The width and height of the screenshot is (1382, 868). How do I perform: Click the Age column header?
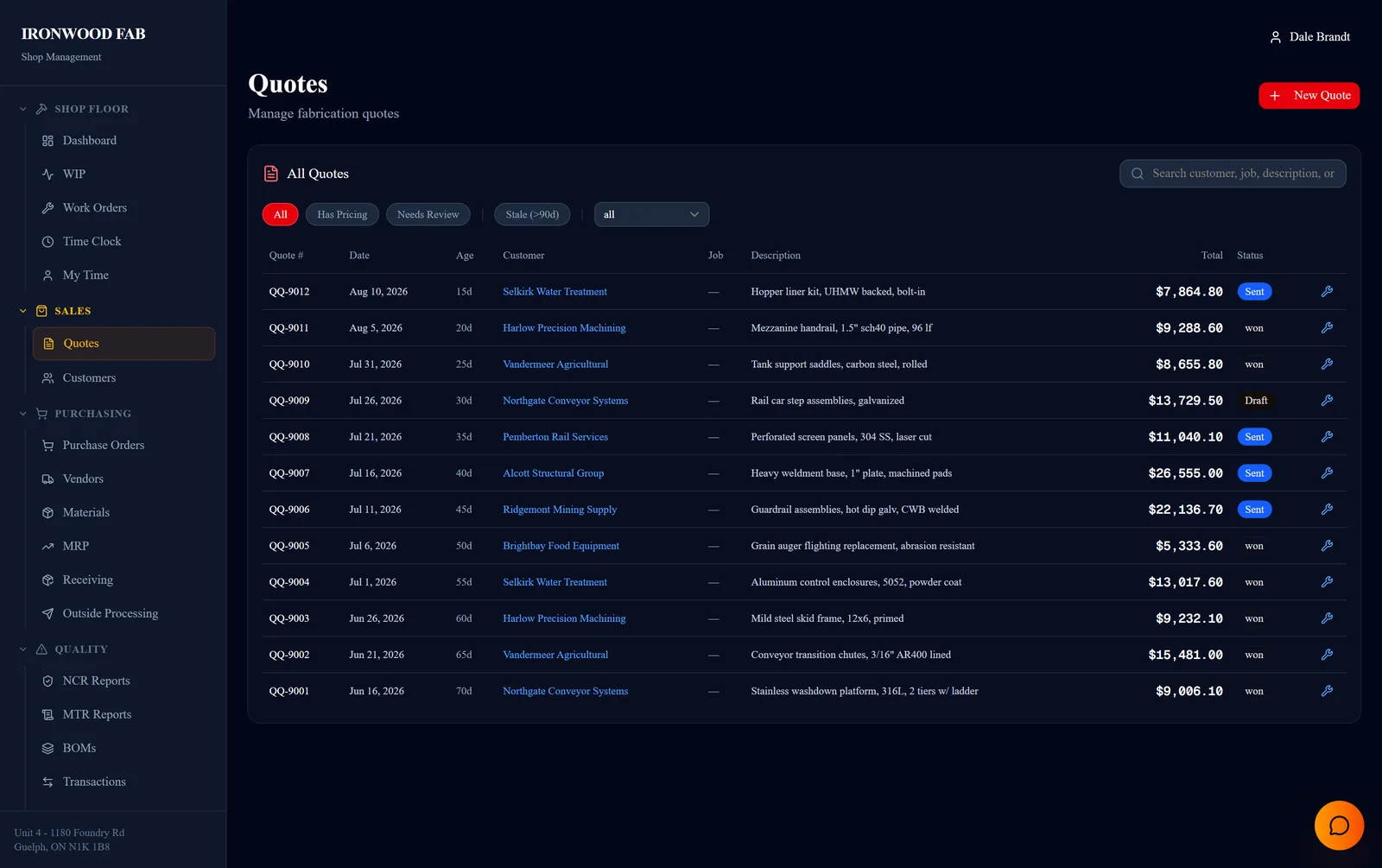pos(465,256)
